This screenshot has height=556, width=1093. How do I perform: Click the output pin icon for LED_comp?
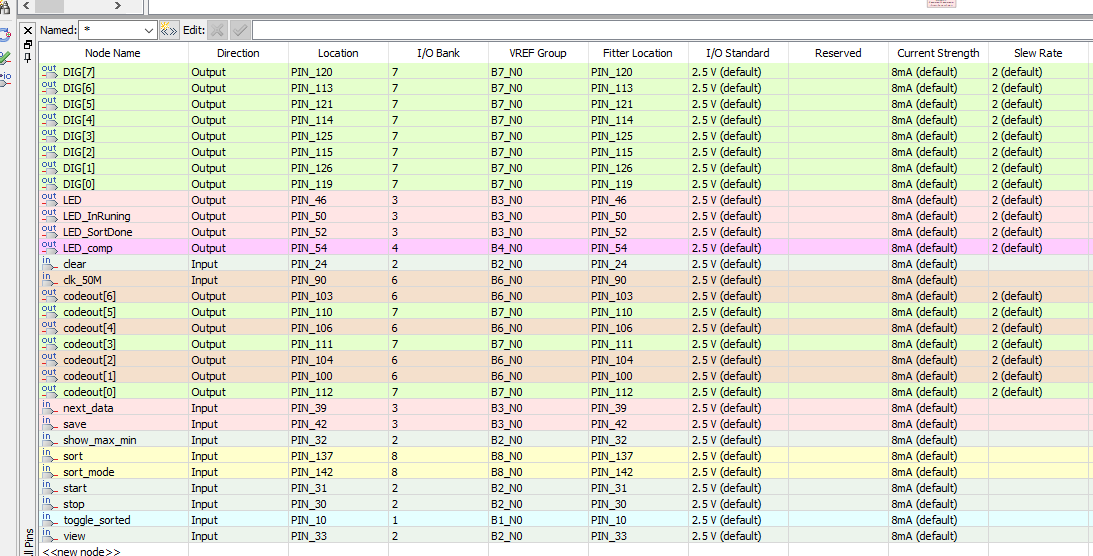(49, 247)
